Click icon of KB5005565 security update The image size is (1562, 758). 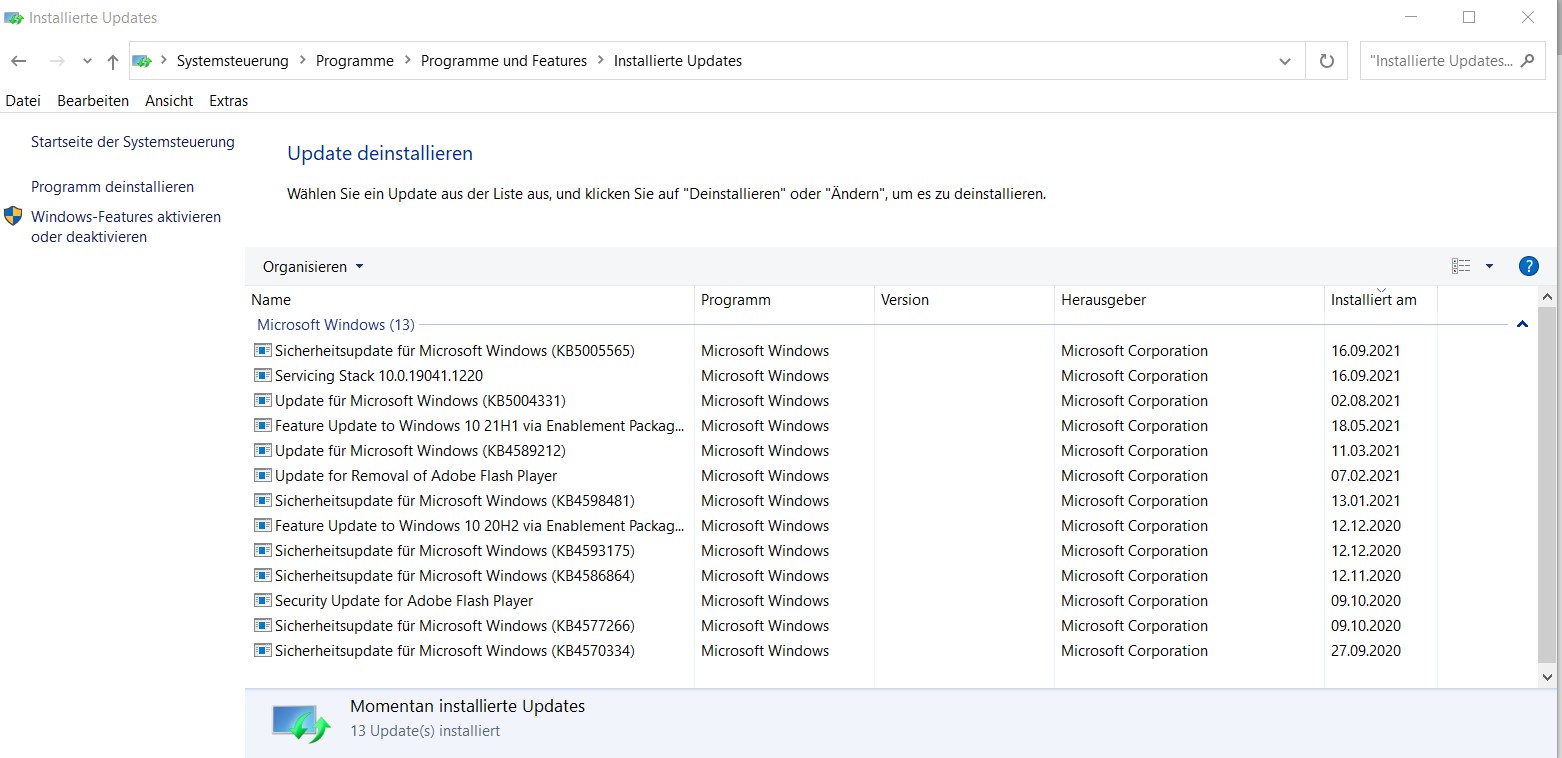[263, 351]
